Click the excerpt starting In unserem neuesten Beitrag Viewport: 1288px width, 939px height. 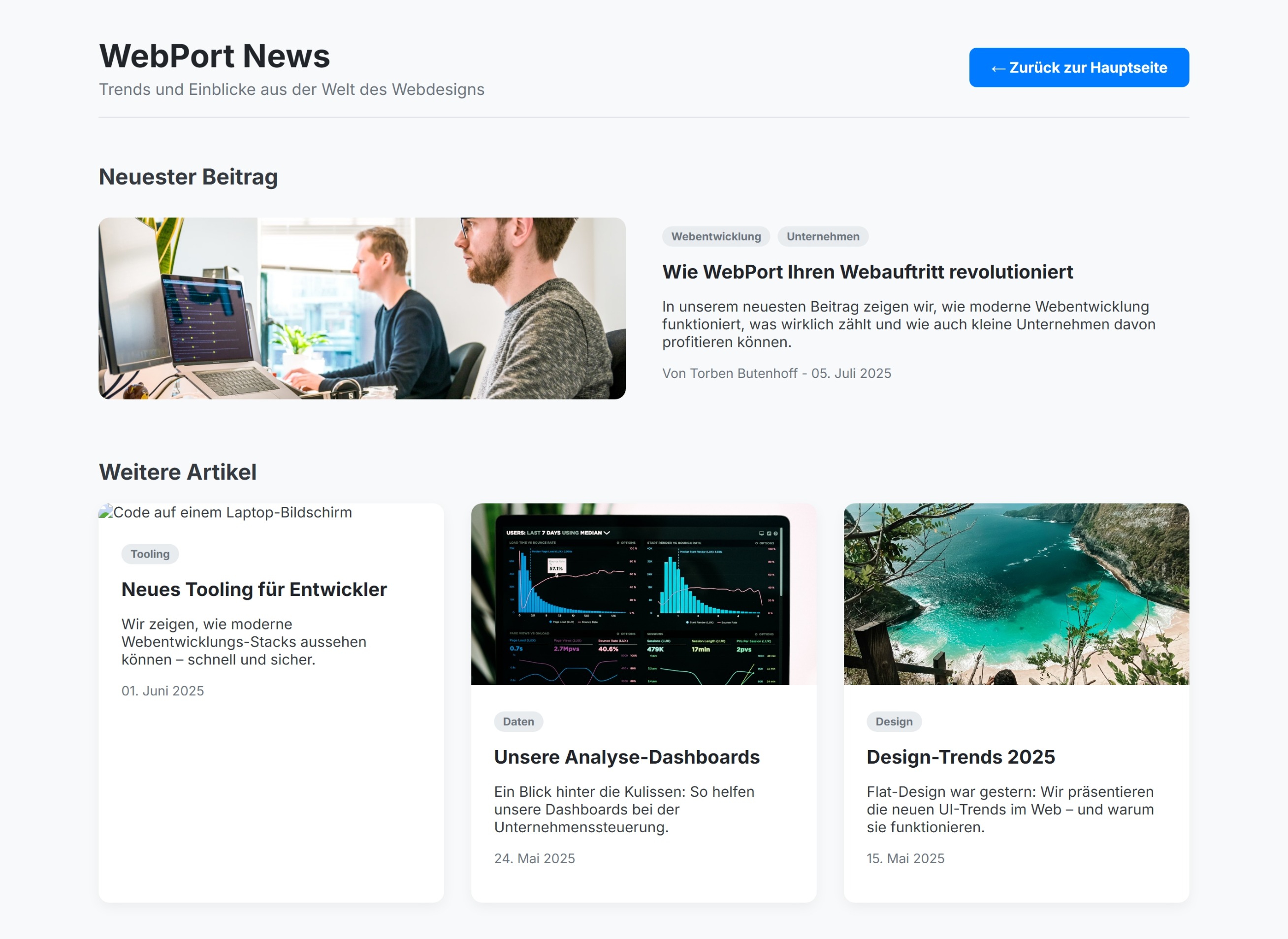point(909,324)
